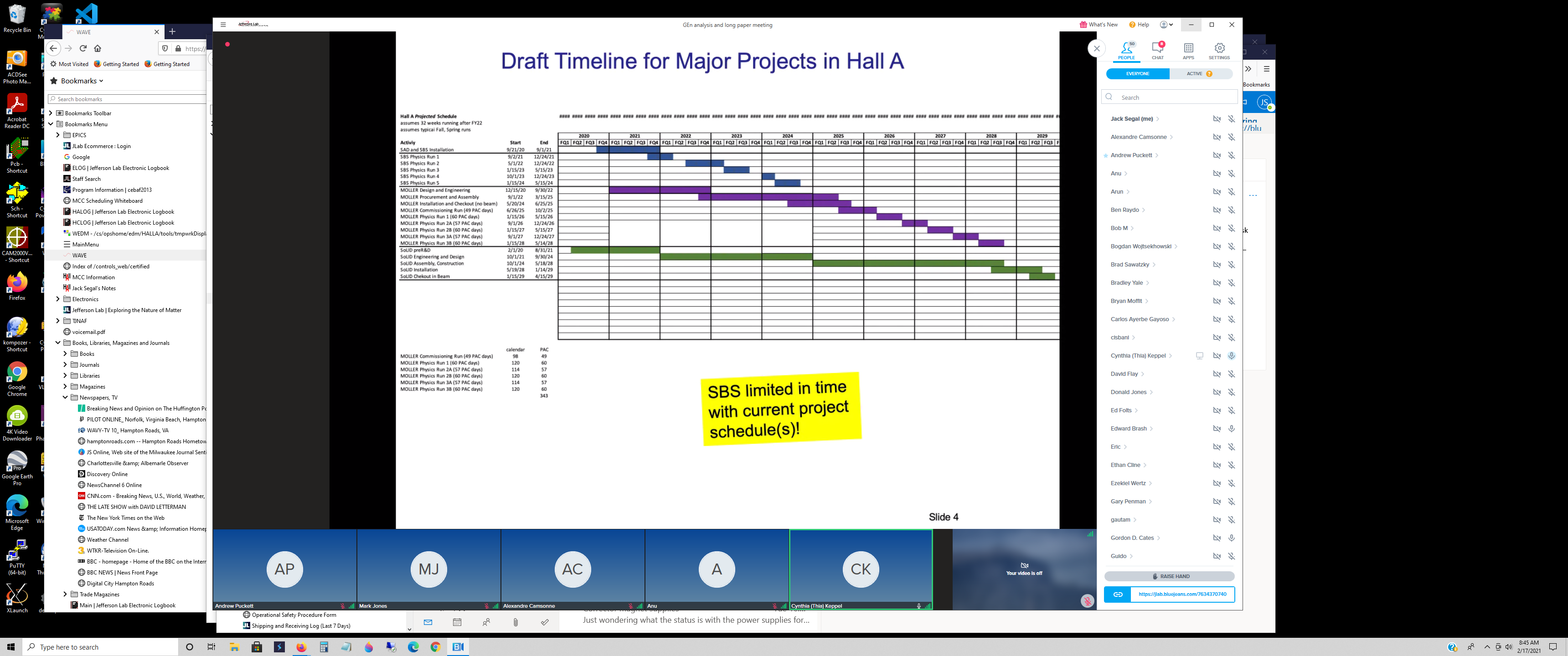Viewport: 1568px width, 656px height.
Task: Close the WAVE tab in Firefox
Action: click(x=156, y=31)
